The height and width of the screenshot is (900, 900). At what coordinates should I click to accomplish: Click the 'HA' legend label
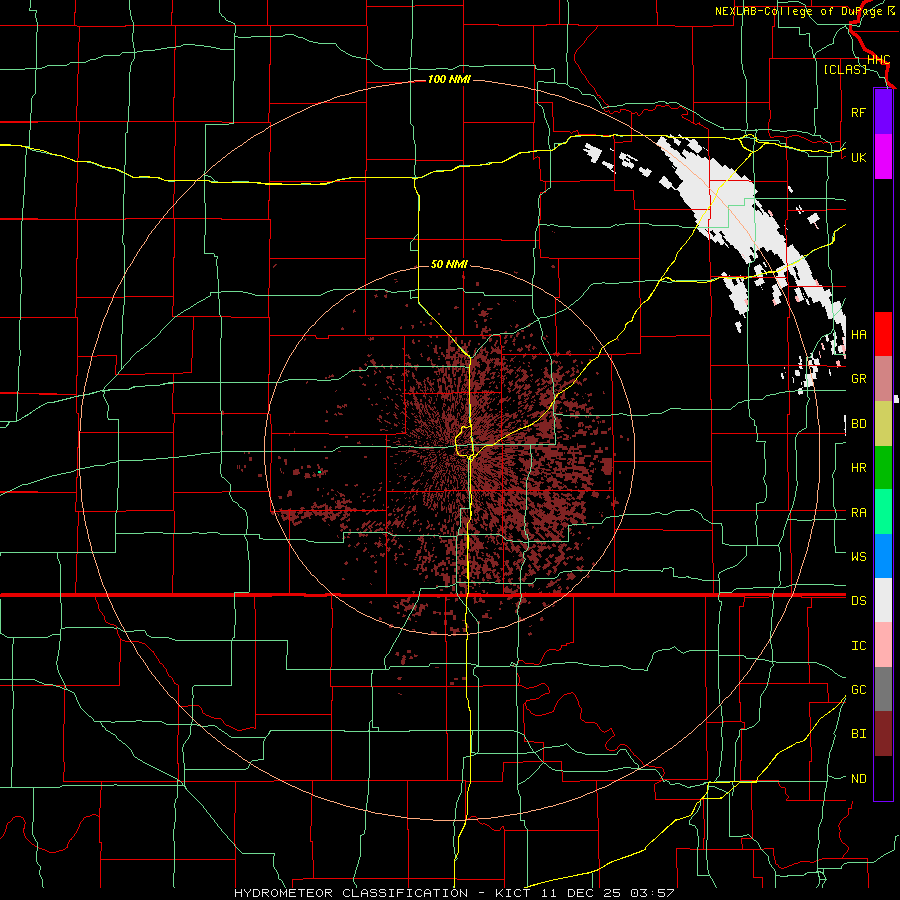(859, 334)
